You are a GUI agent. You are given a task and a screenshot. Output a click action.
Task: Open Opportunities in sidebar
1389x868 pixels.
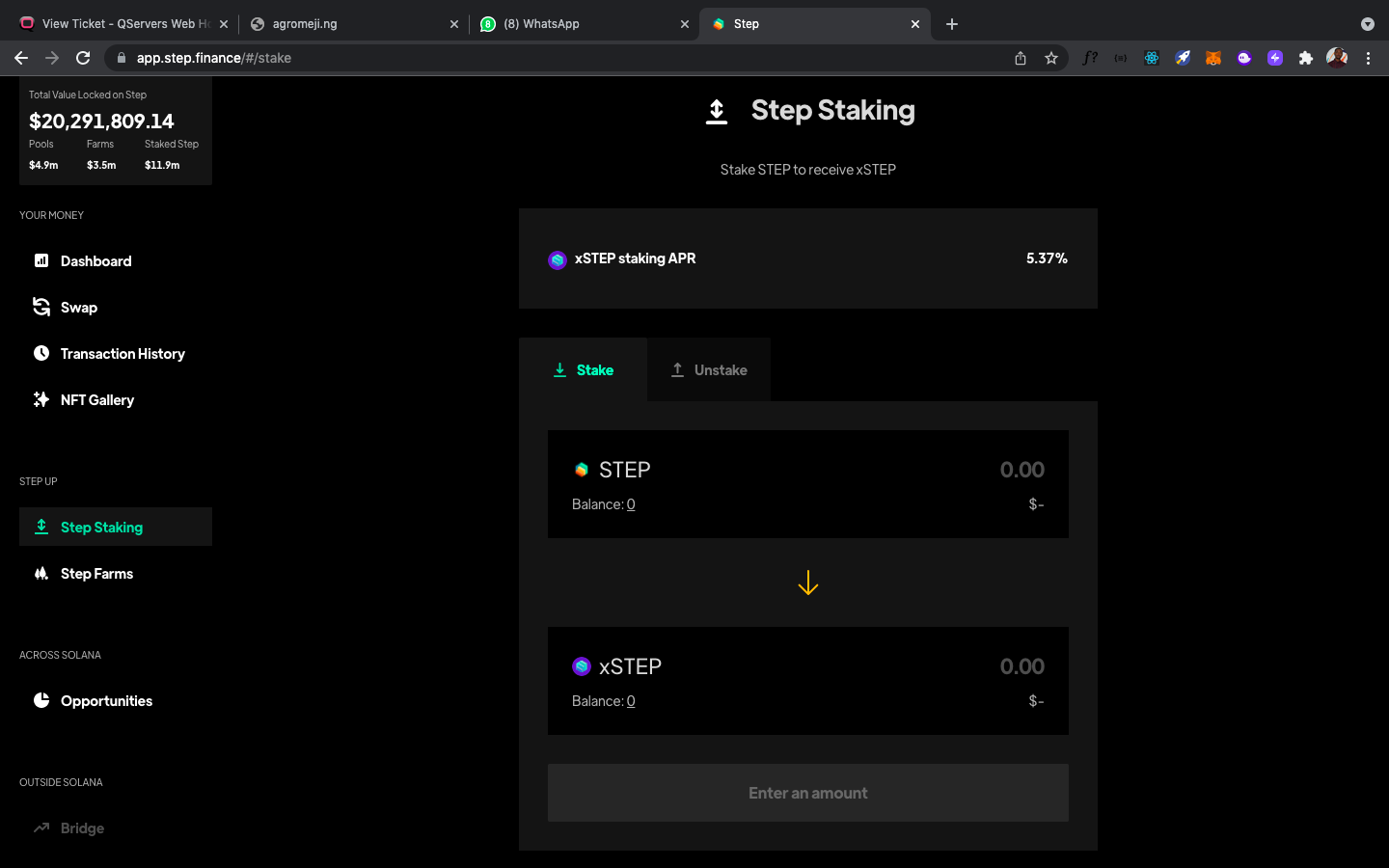tap(116, 700)
